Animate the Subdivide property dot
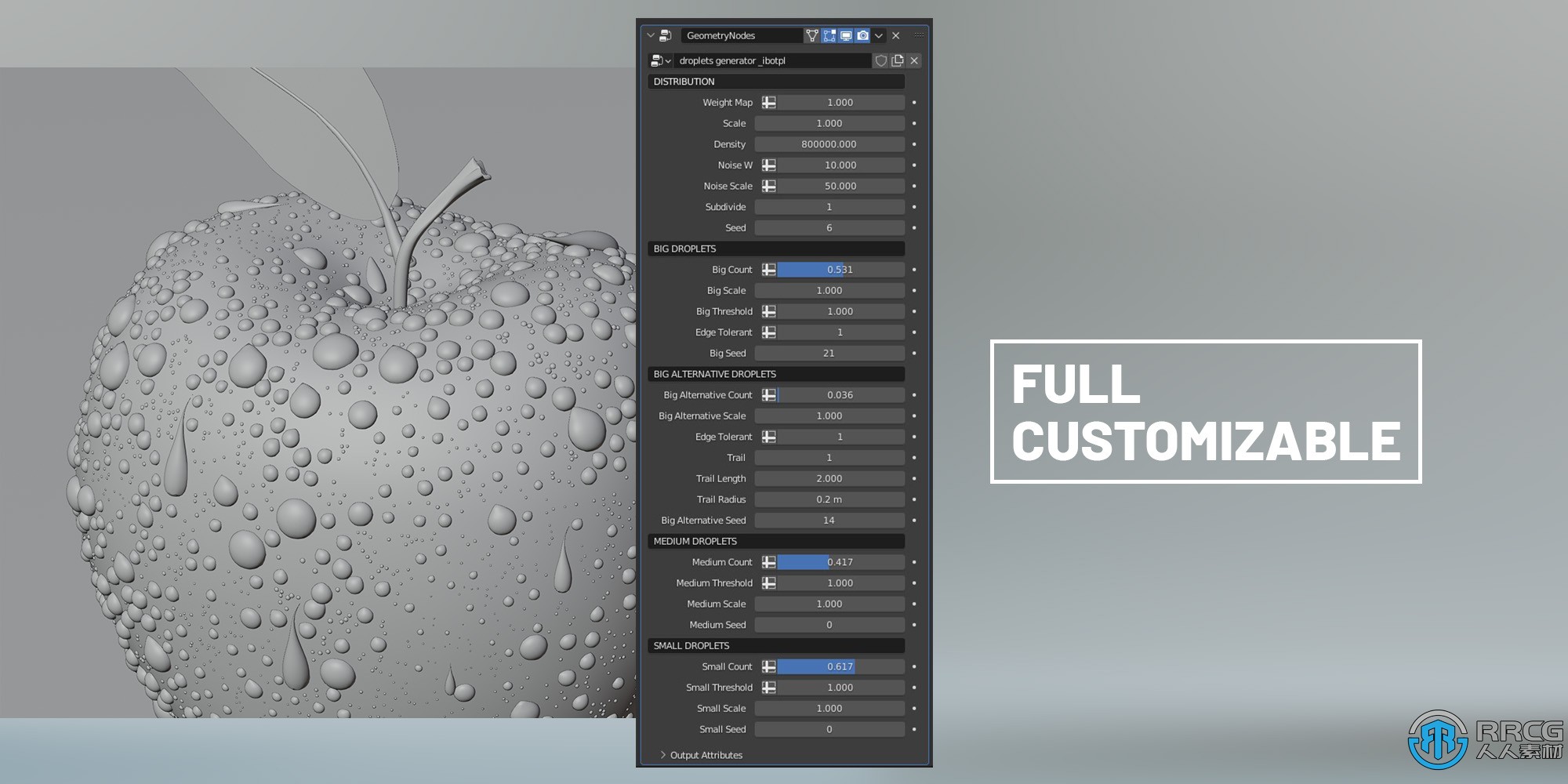This screenshot has height=784, width=1568. 914,207
